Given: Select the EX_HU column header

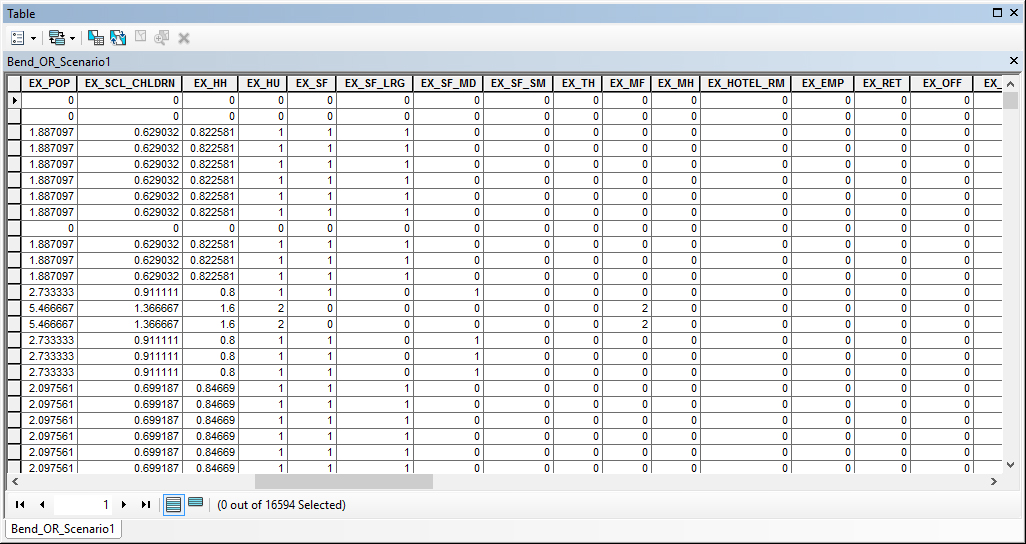Looking at the screenshot, I should point(263,83).
